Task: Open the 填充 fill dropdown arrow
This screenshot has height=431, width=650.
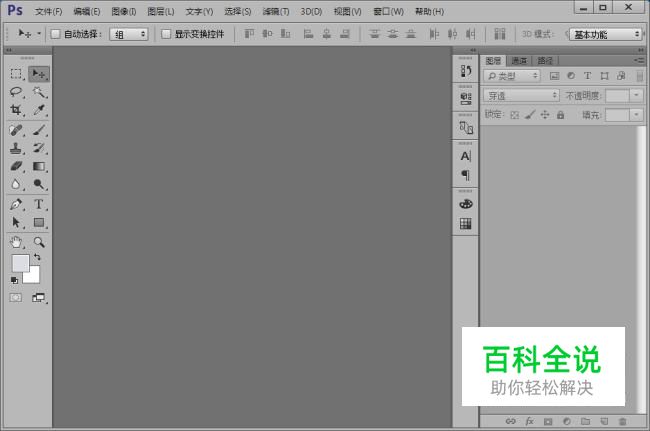Action: click(636, 115)
